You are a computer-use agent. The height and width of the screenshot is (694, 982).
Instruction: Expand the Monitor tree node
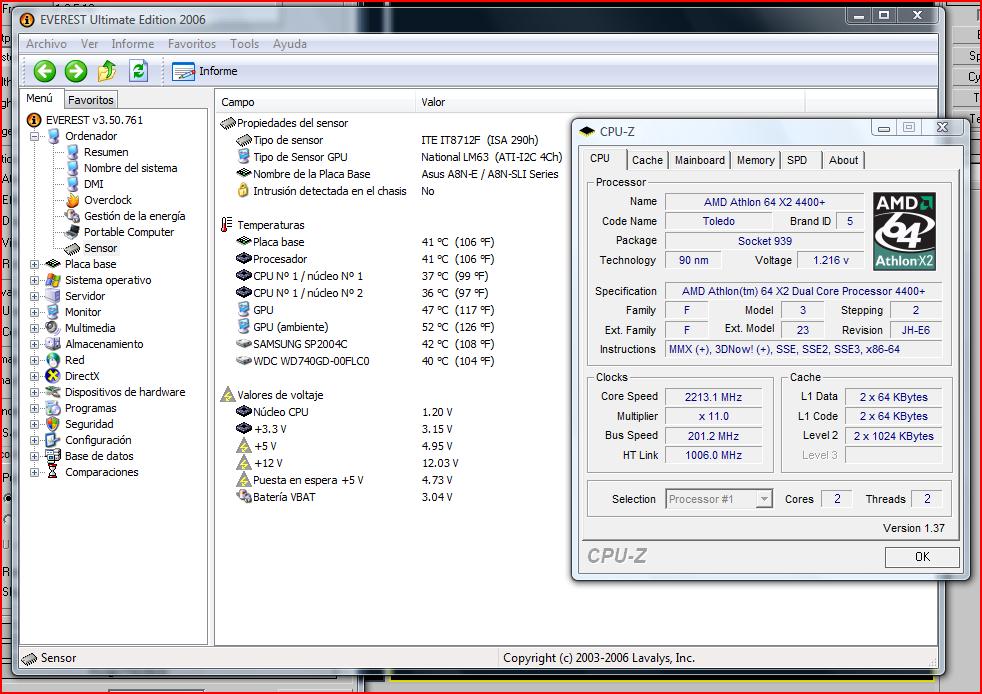(x=34, y=312)
